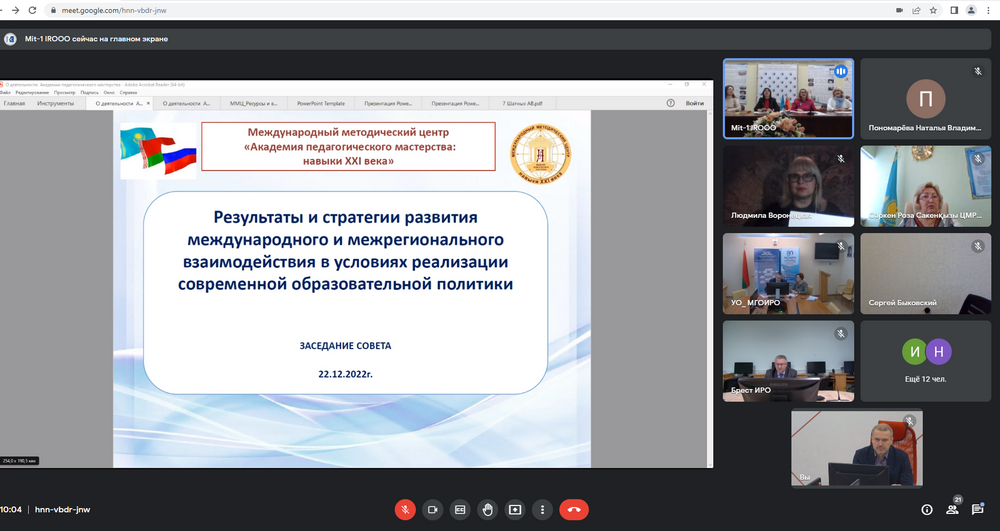Show the participants list icon
Screen dimensions: 1000x531
click(x=952, y=509)
